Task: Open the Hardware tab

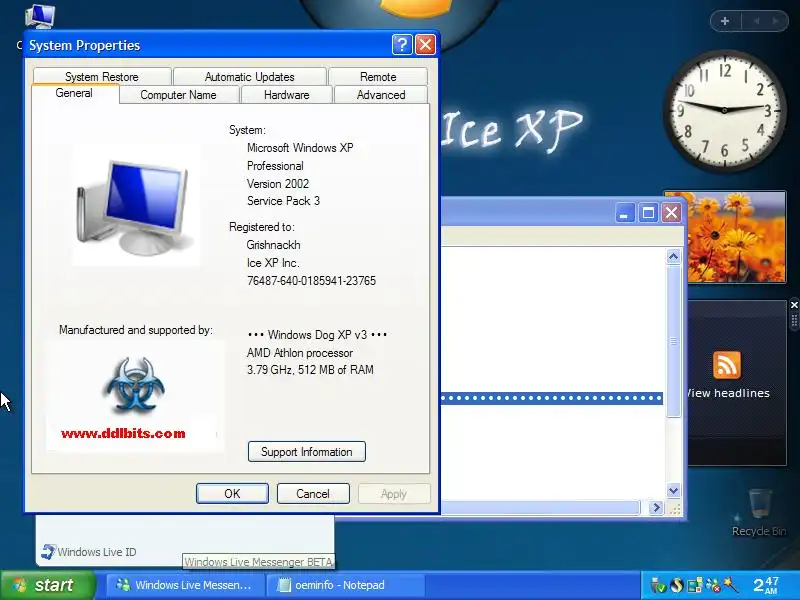Action: point(286,95)
